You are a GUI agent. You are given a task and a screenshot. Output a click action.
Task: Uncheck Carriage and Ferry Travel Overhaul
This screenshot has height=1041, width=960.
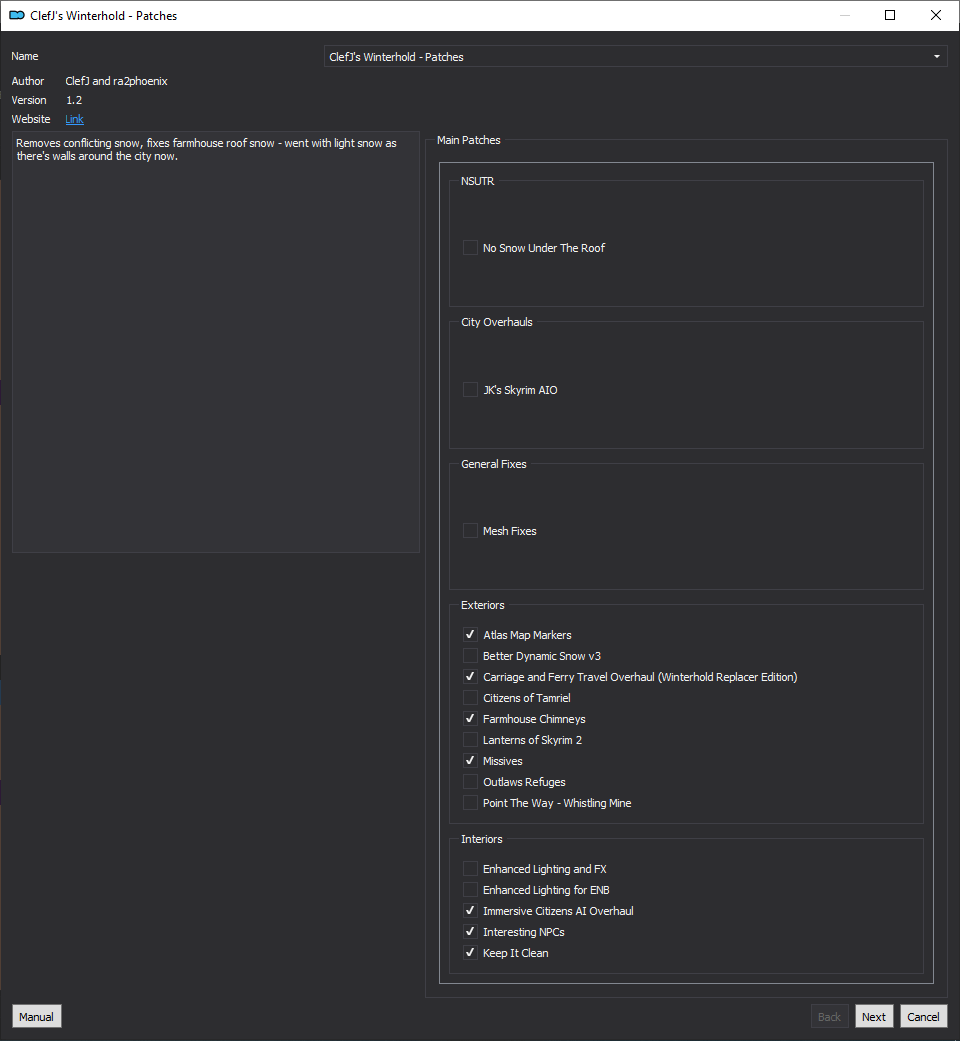470,677
